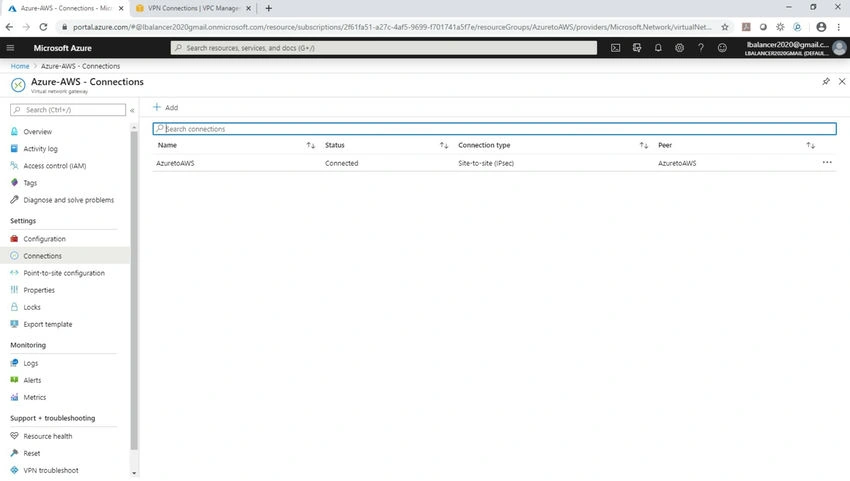850x481 pixels.
Task: Open Point-to-site configuration
Action: coord(63,273)
